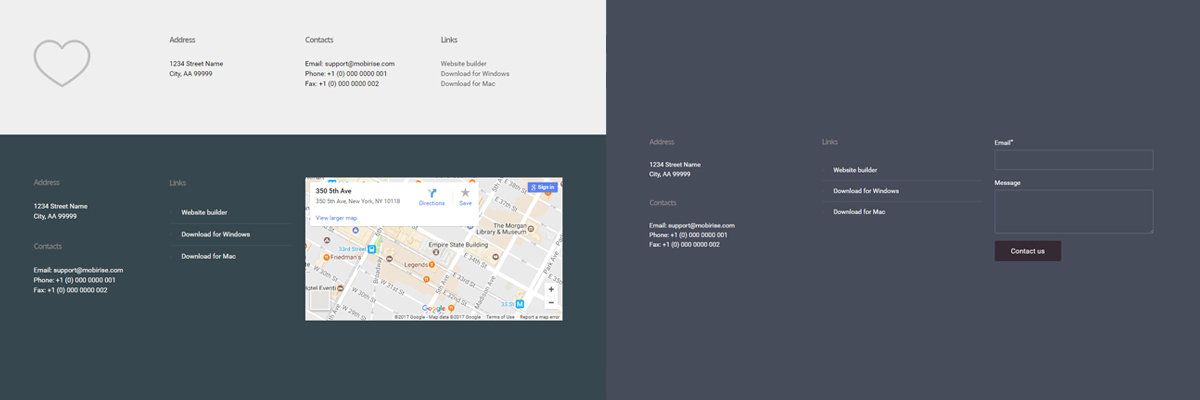The image size is (1200, 400).
Task: Open the View larger map link
Action: click(336, 217)
